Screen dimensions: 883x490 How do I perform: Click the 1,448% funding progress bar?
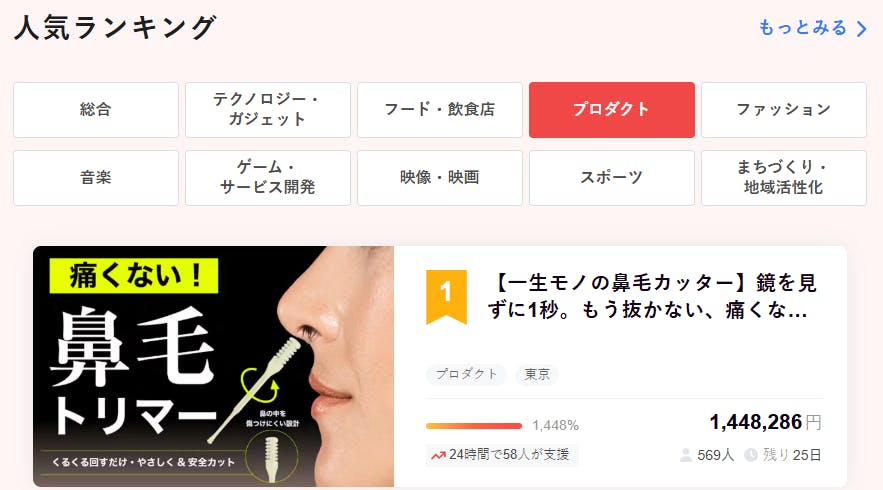point(474,426)
